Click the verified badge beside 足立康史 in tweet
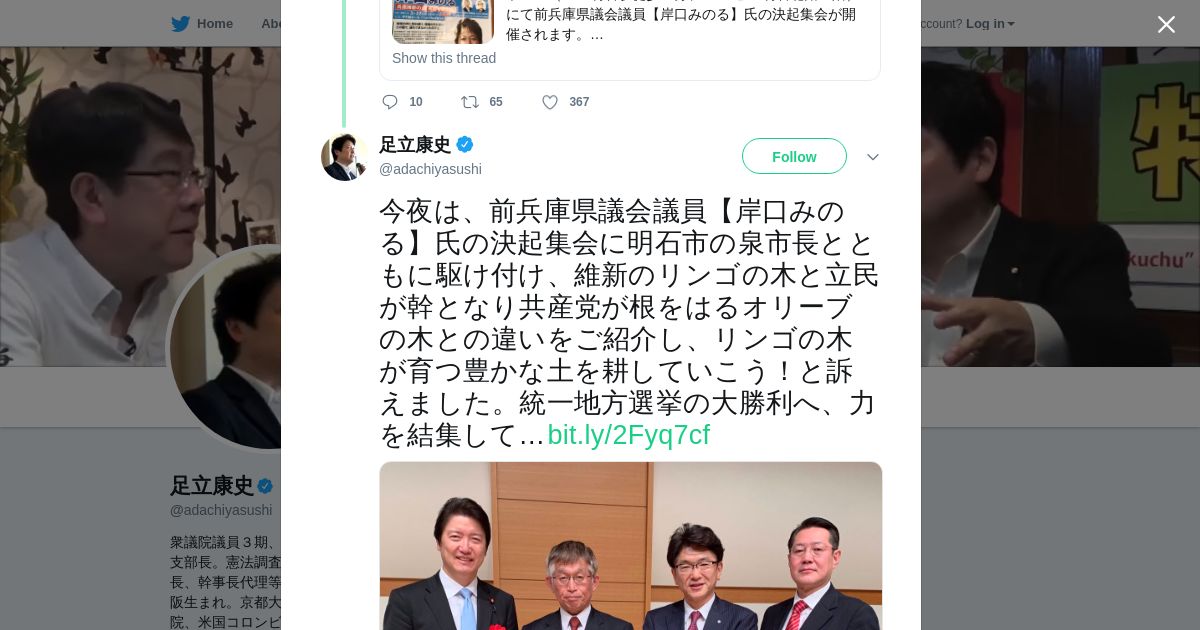This screenshot has height=630, width=1200. pos(465,144)
